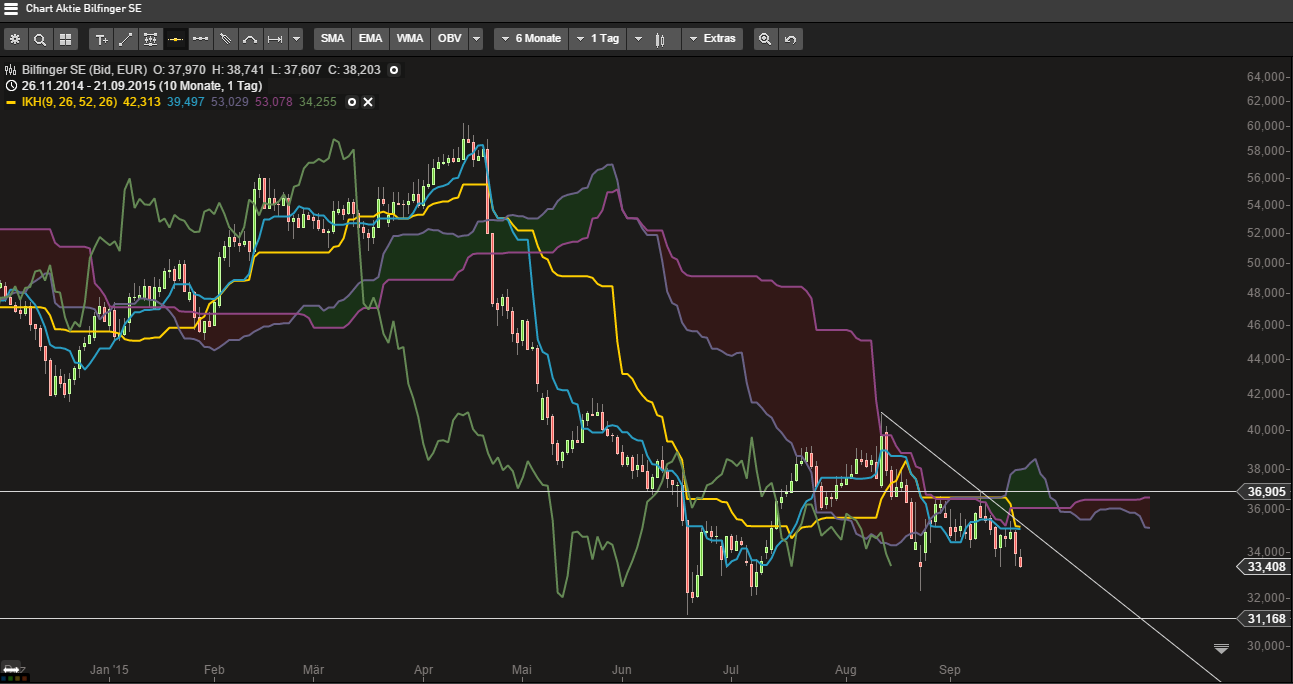The image size is (1293, 684).
Task: Open Bilfinger SE series settings dot
Action: click(394, 70)
